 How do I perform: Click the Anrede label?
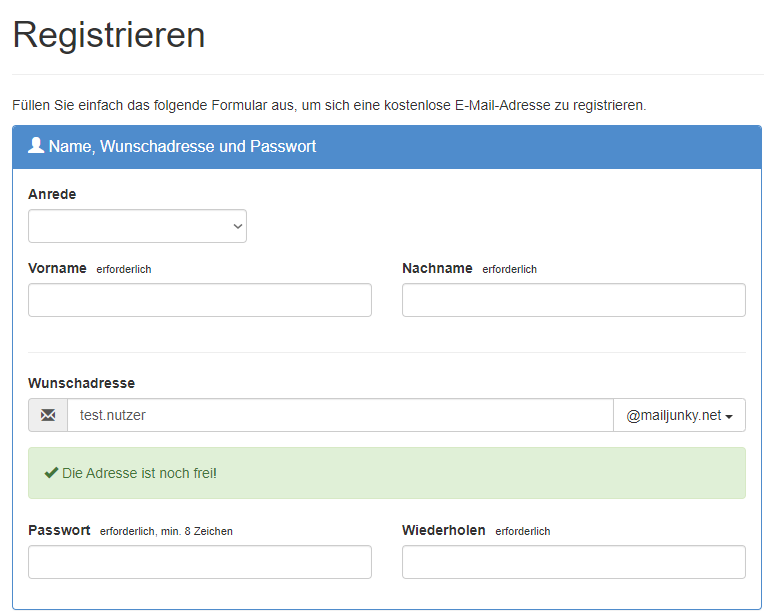[52, 194]
